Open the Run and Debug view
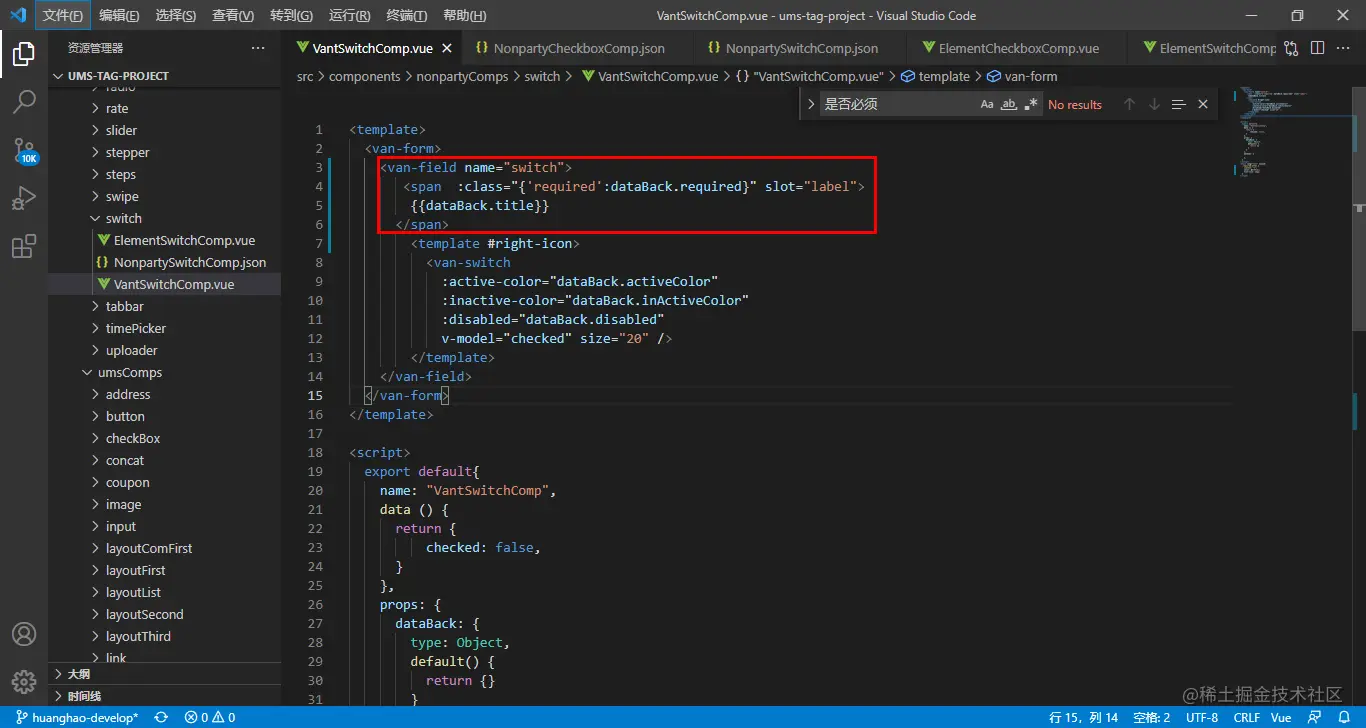Image resolution: width=1366 pixels, height=728 pixels. pos(24,198)
